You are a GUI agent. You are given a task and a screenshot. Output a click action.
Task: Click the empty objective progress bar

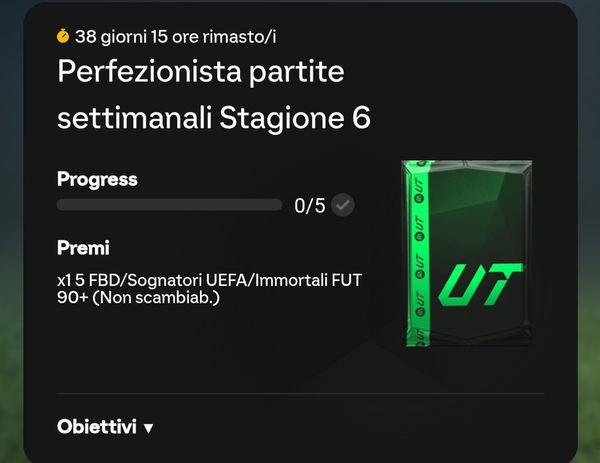click(x=169, y=205)
